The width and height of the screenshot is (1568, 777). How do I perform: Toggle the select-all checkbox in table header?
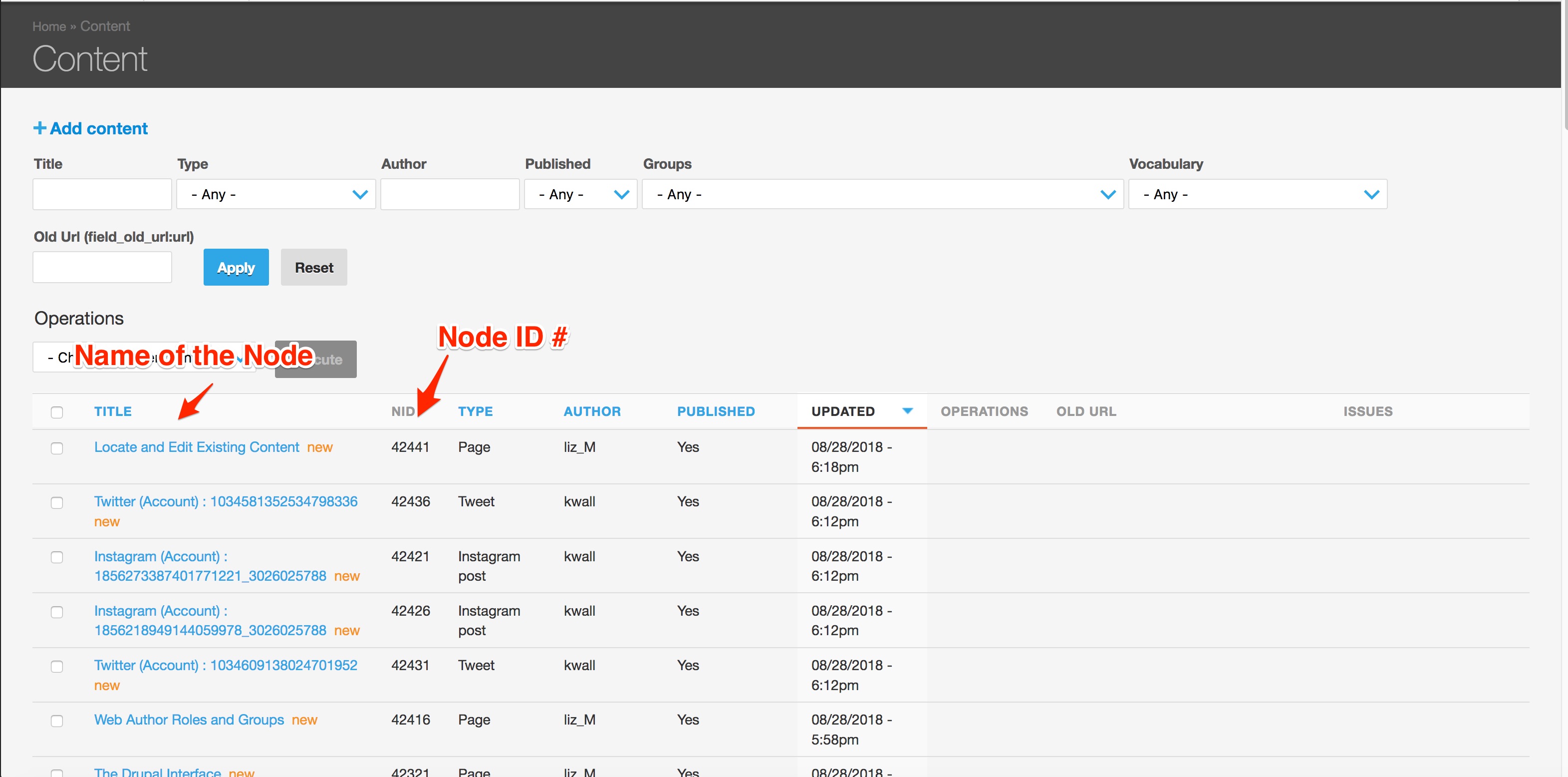tap(56, 412)
